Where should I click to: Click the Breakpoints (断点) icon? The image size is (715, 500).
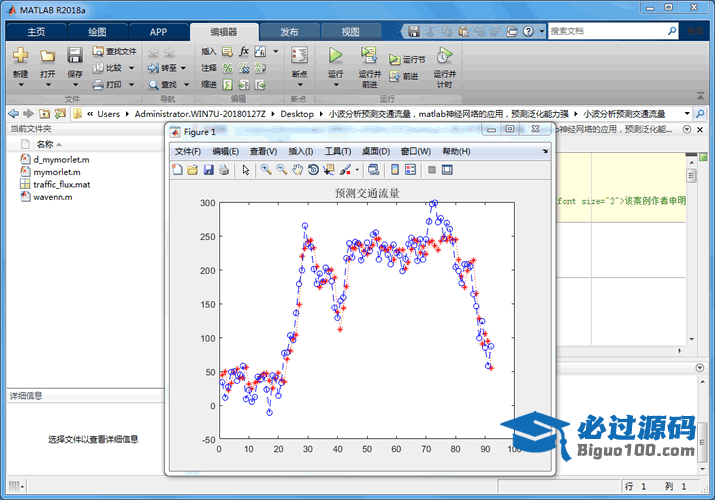click(300, 56)
